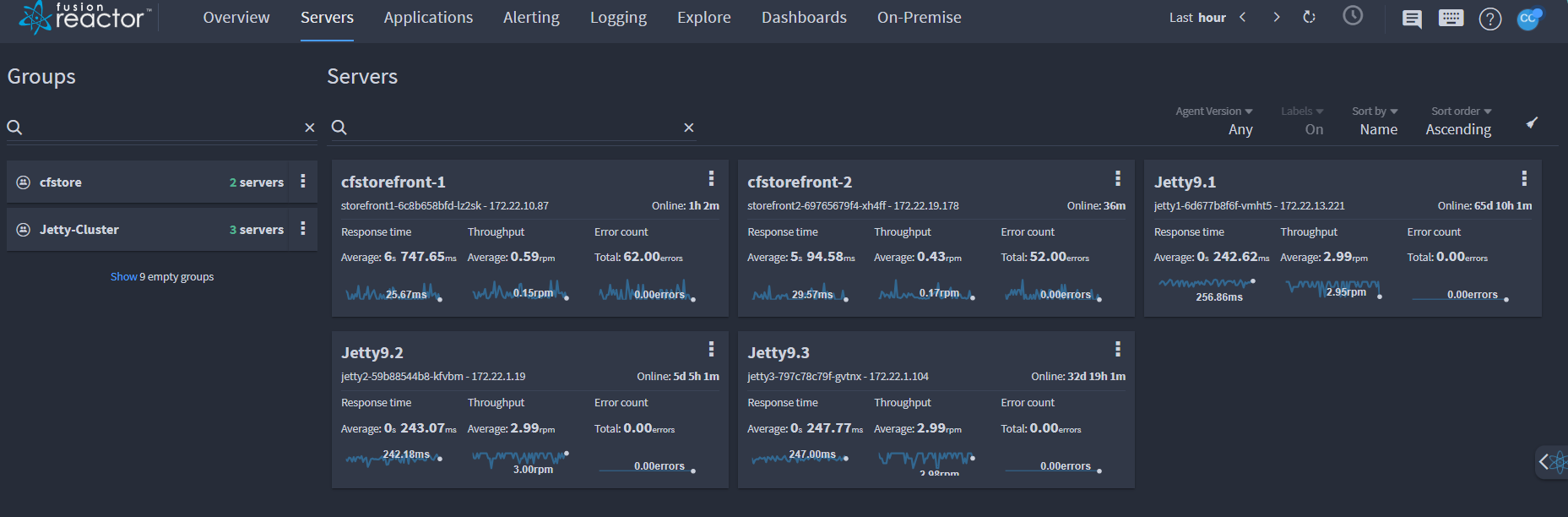Open the Sort order dropdown

pyautogui.click(x=1459, y=121)
